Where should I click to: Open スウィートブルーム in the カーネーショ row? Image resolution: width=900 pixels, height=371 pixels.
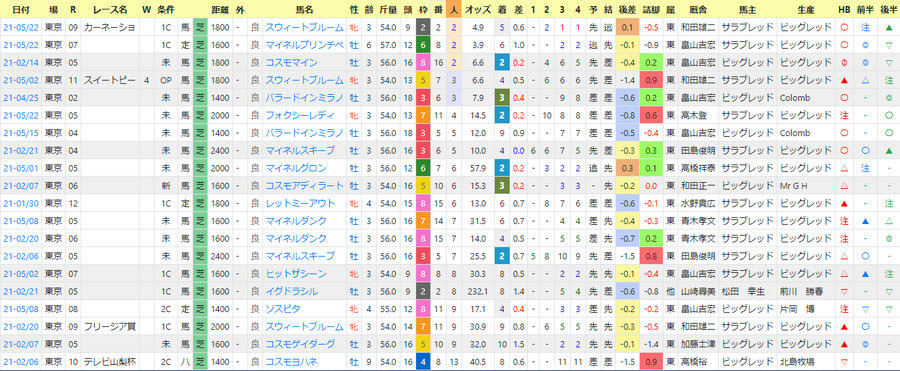305,27
